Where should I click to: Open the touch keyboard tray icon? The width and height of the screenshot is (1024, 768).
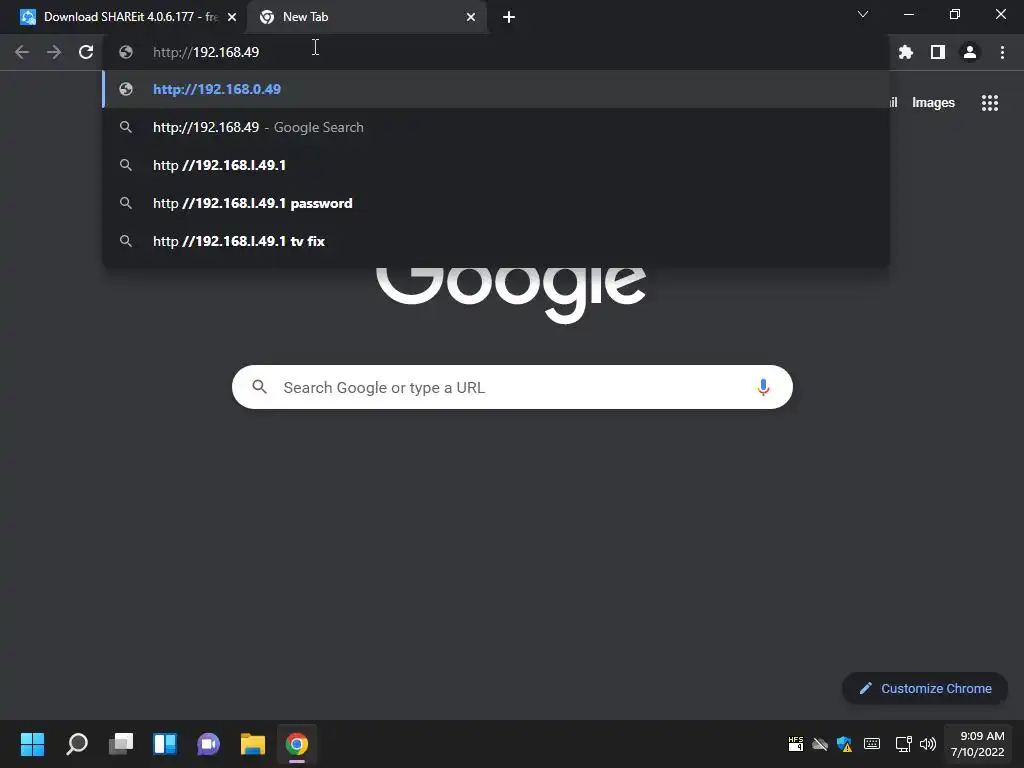pyautogui.click(x=872, y=744)
